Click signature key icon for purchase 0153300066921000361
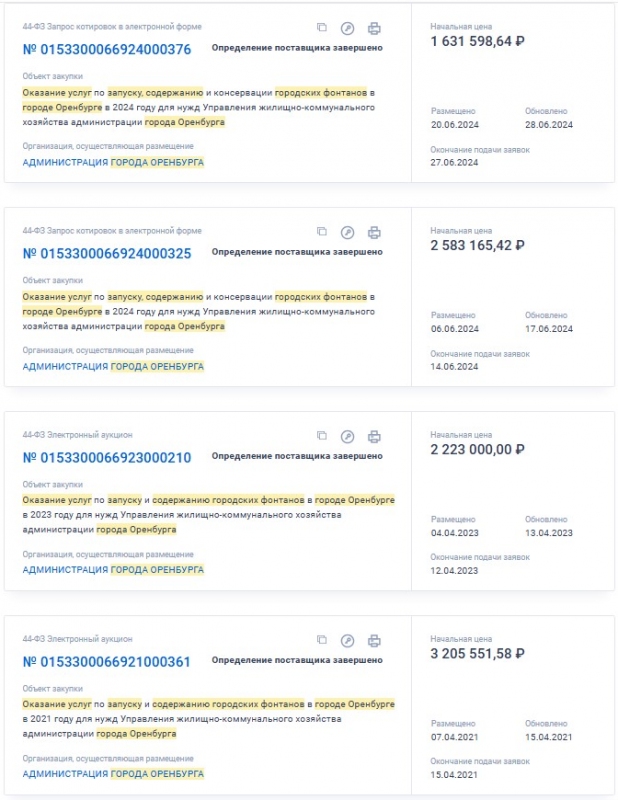 tap(347, 640)
